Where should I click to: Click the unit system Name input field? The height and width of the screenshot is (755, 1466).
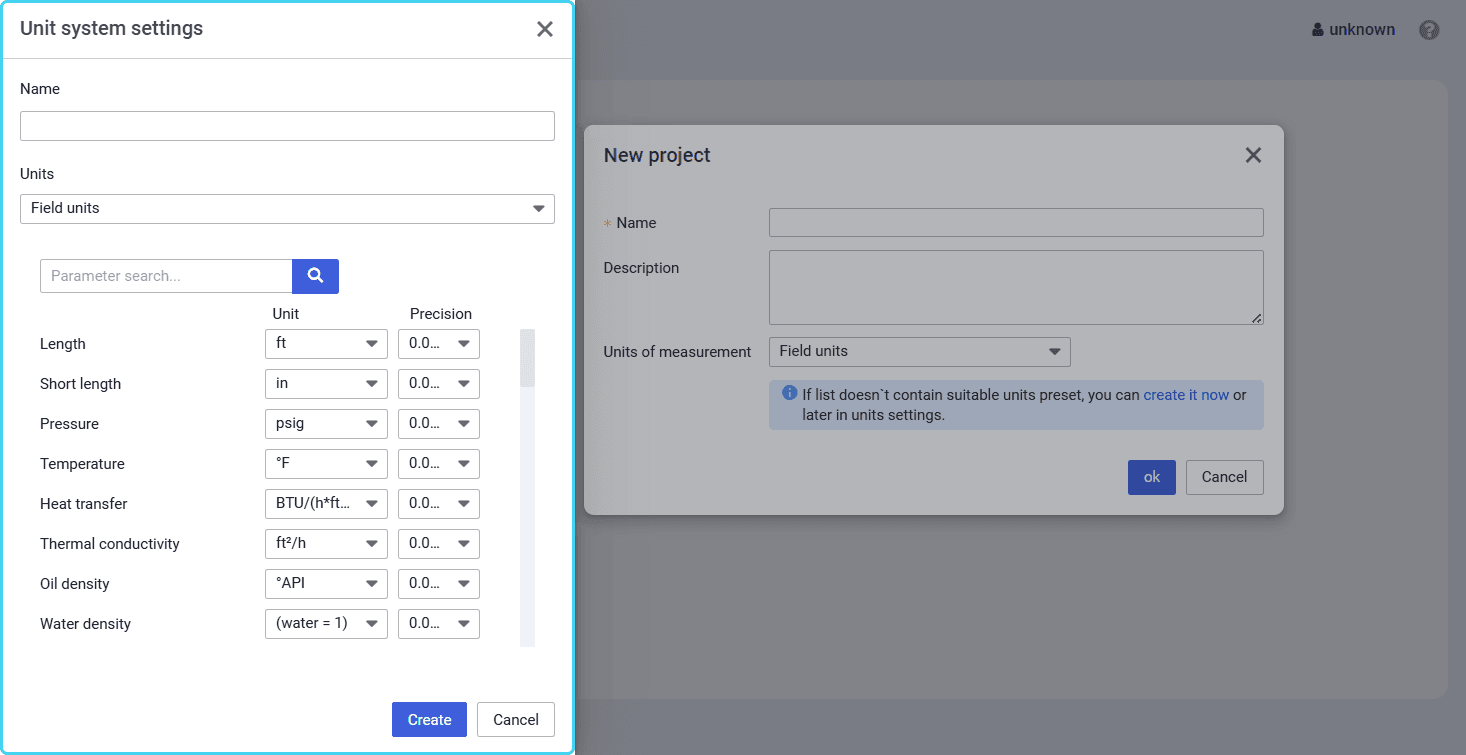(x=287, y=126)
